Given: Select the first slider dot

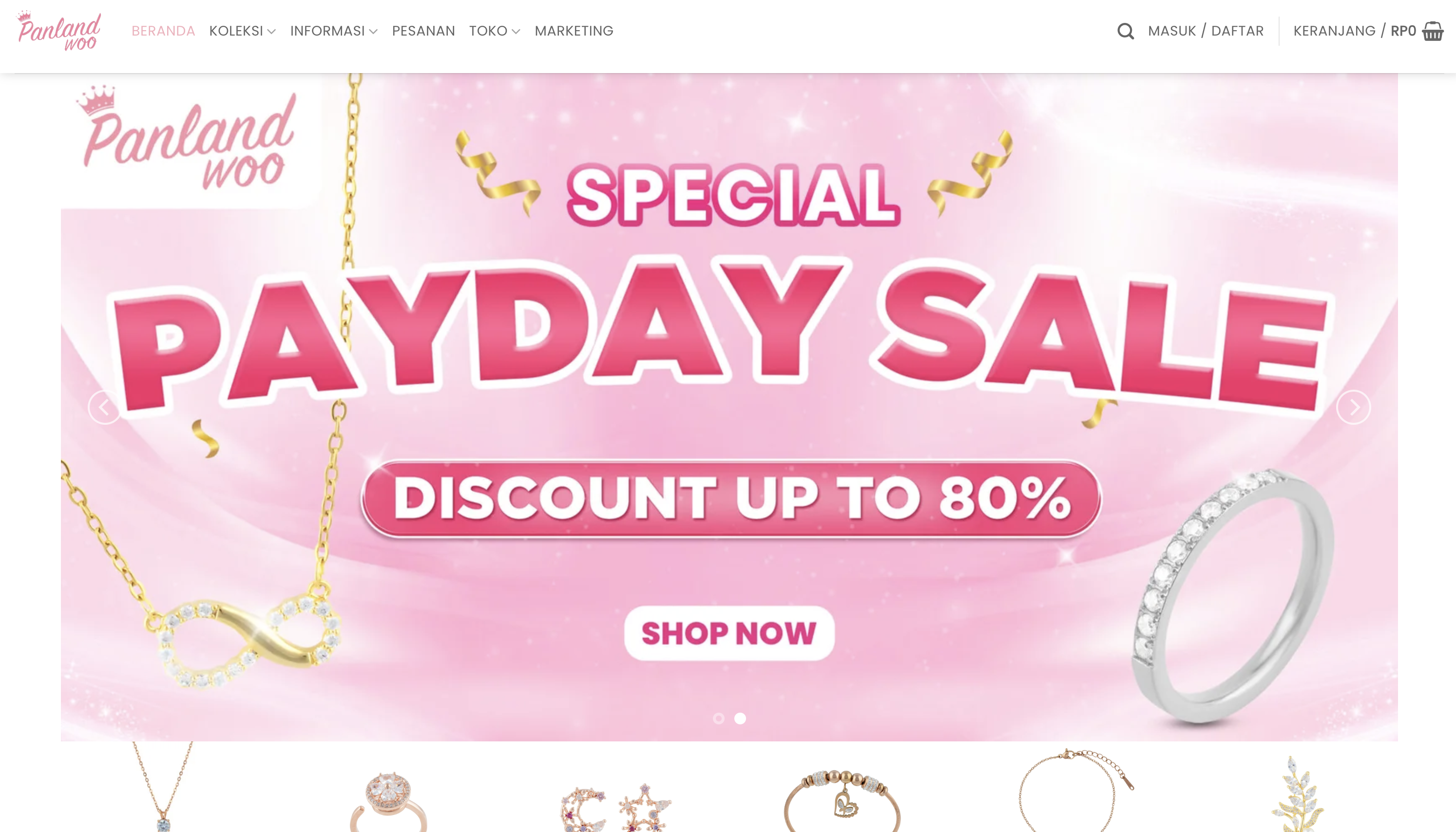Looking at the screenshot, I should (x=719, y=719).
